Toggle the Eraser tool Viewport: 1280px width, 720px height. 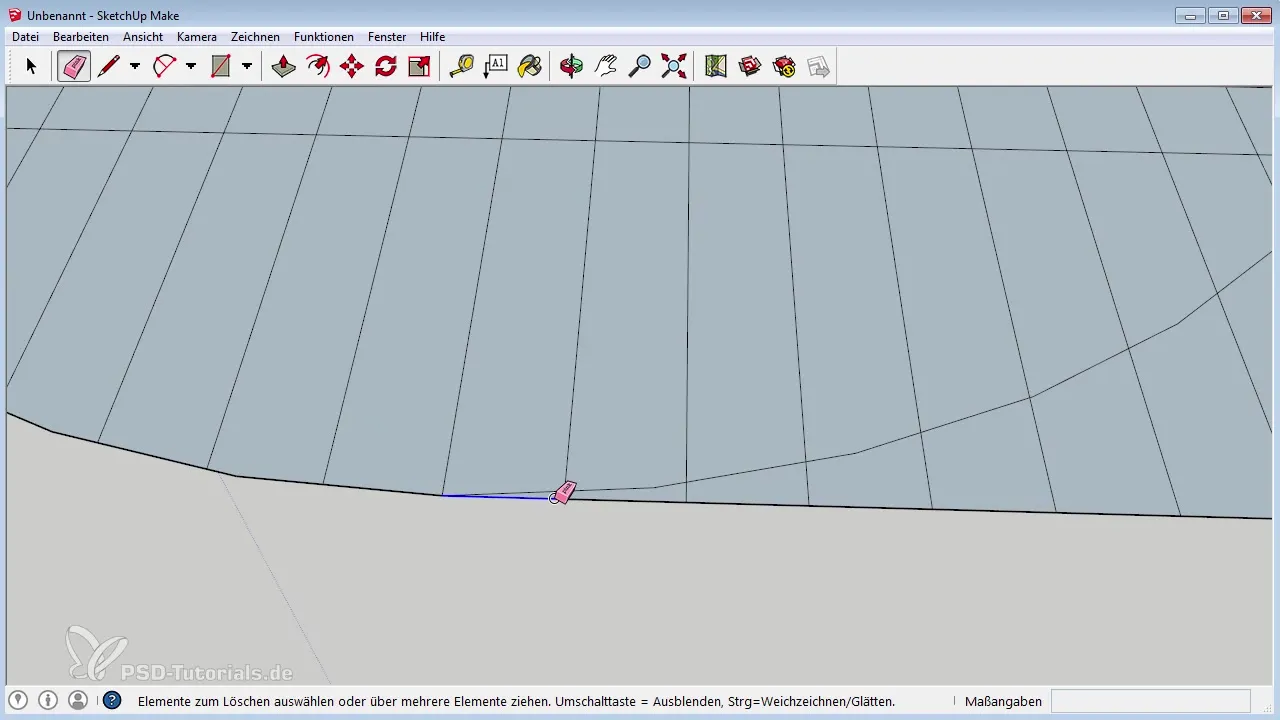[74, 66]
